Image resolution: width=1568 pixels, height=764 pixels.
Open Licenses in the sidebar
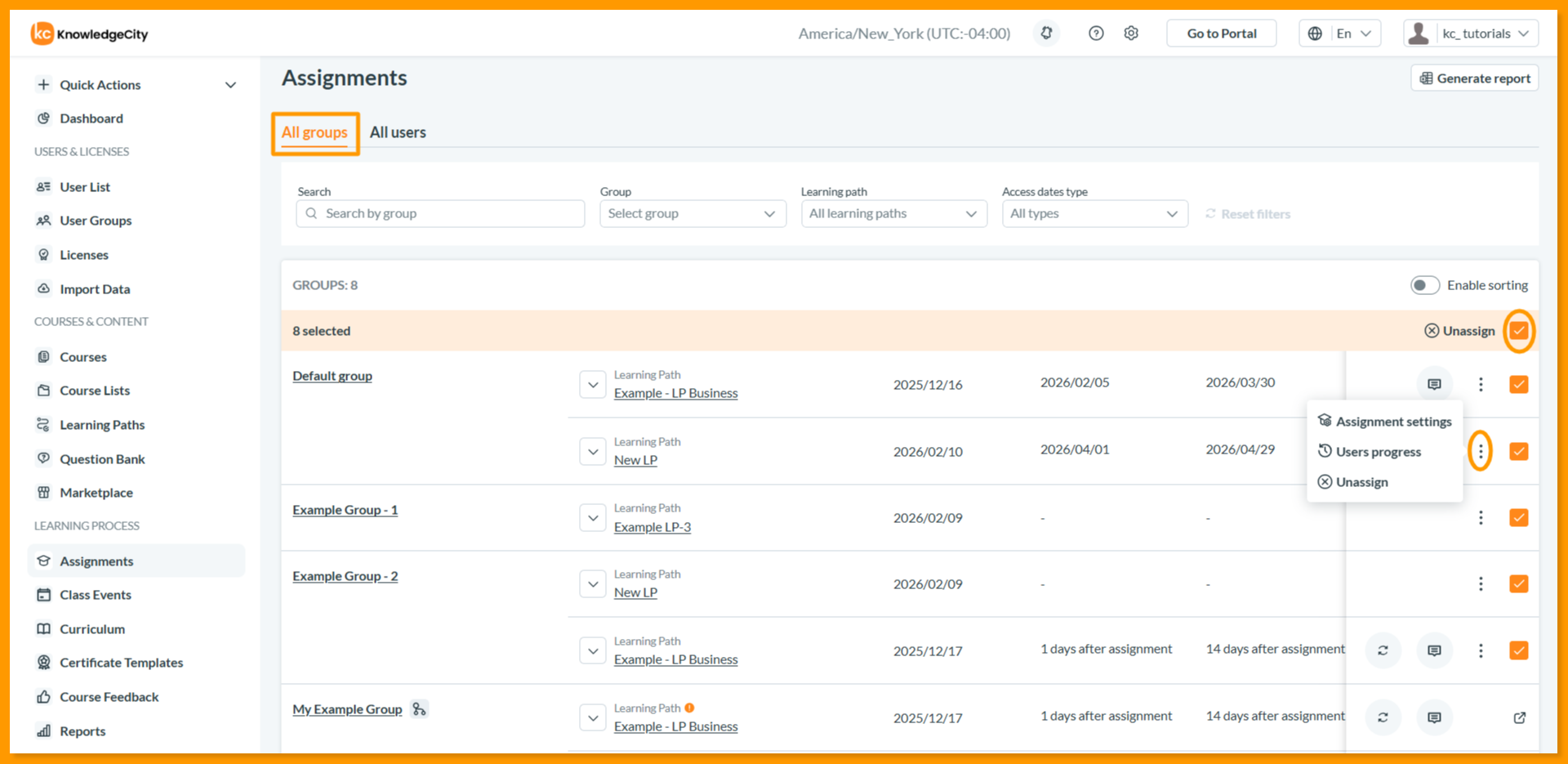(x=83, y=255)
